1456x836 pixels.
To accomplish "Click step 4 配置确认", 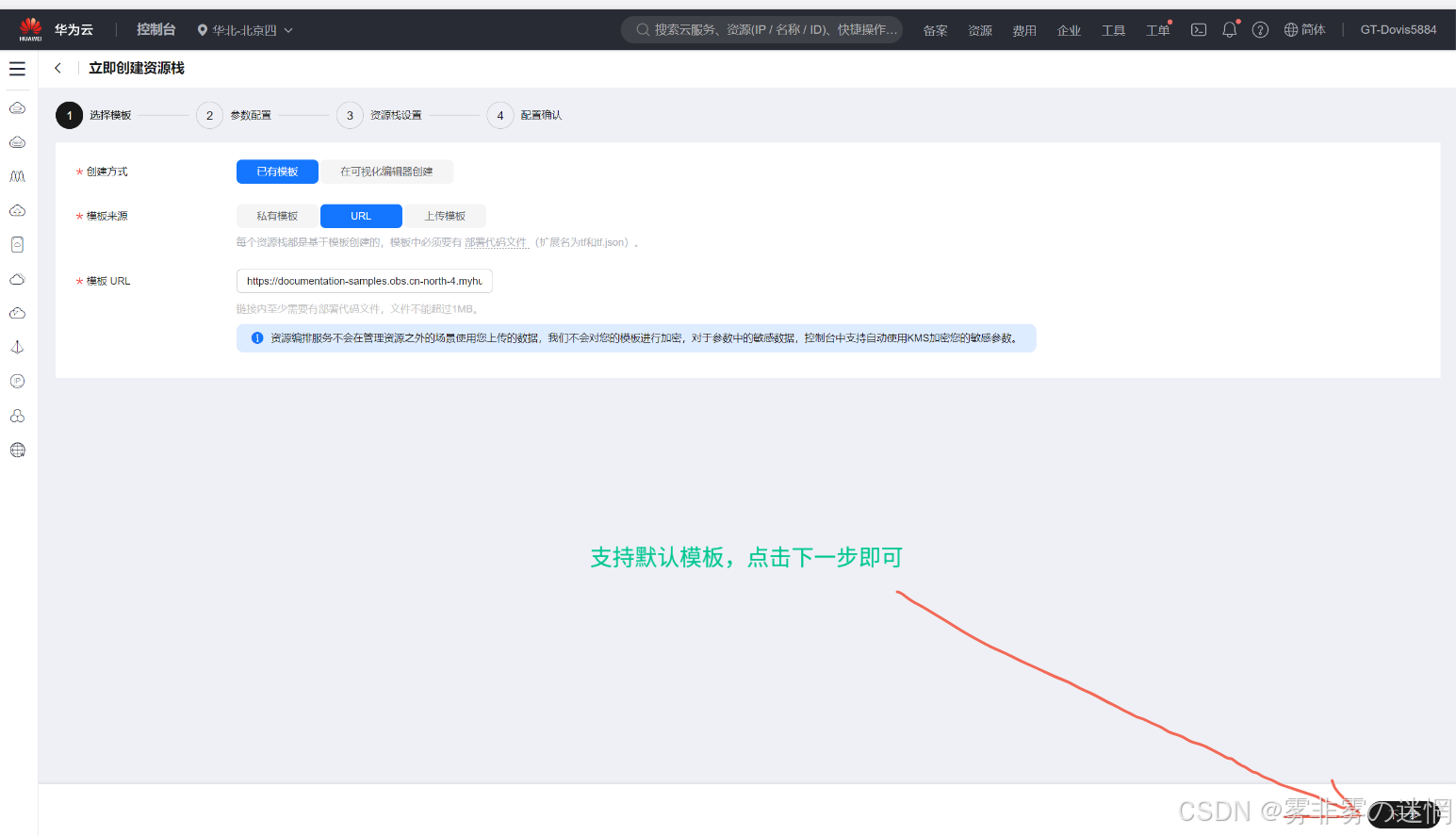I will point(525,115).
